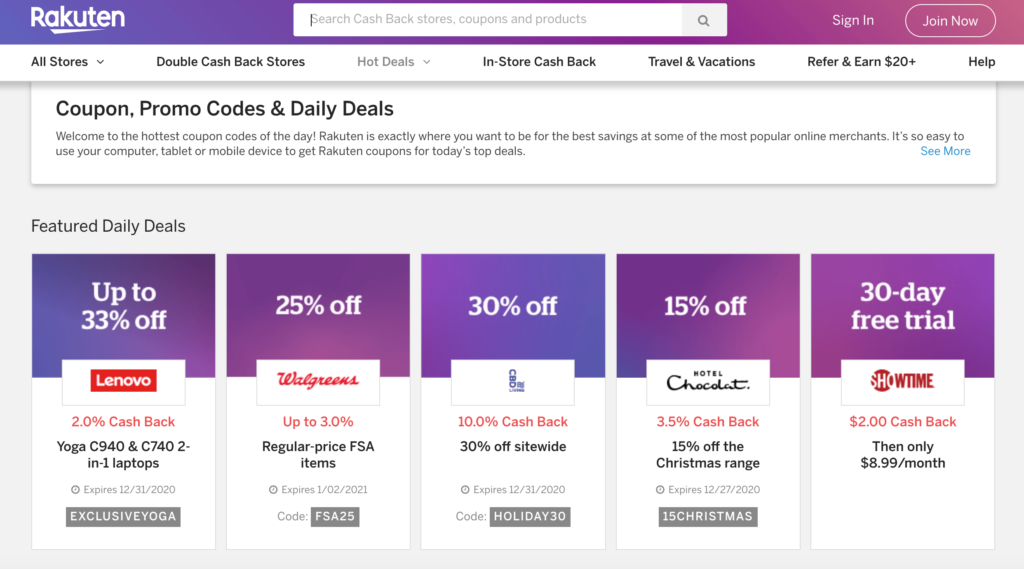Expand description with See More

pos(945,151)
